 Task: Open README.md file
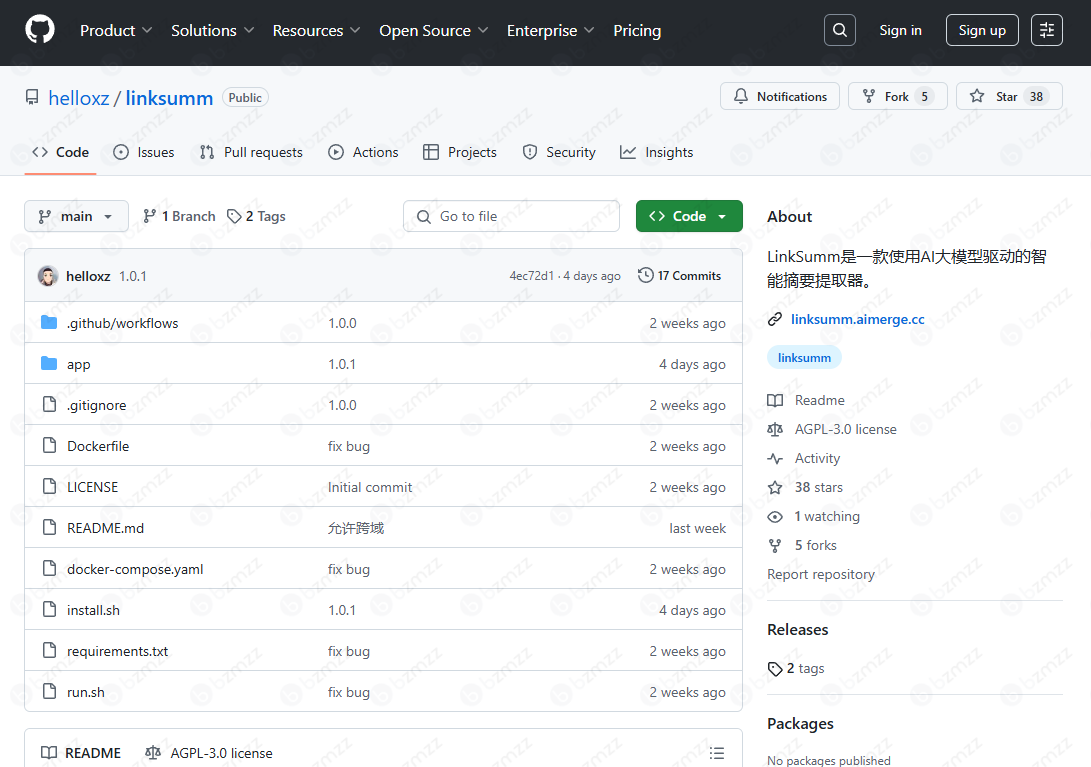pos(106,528)
